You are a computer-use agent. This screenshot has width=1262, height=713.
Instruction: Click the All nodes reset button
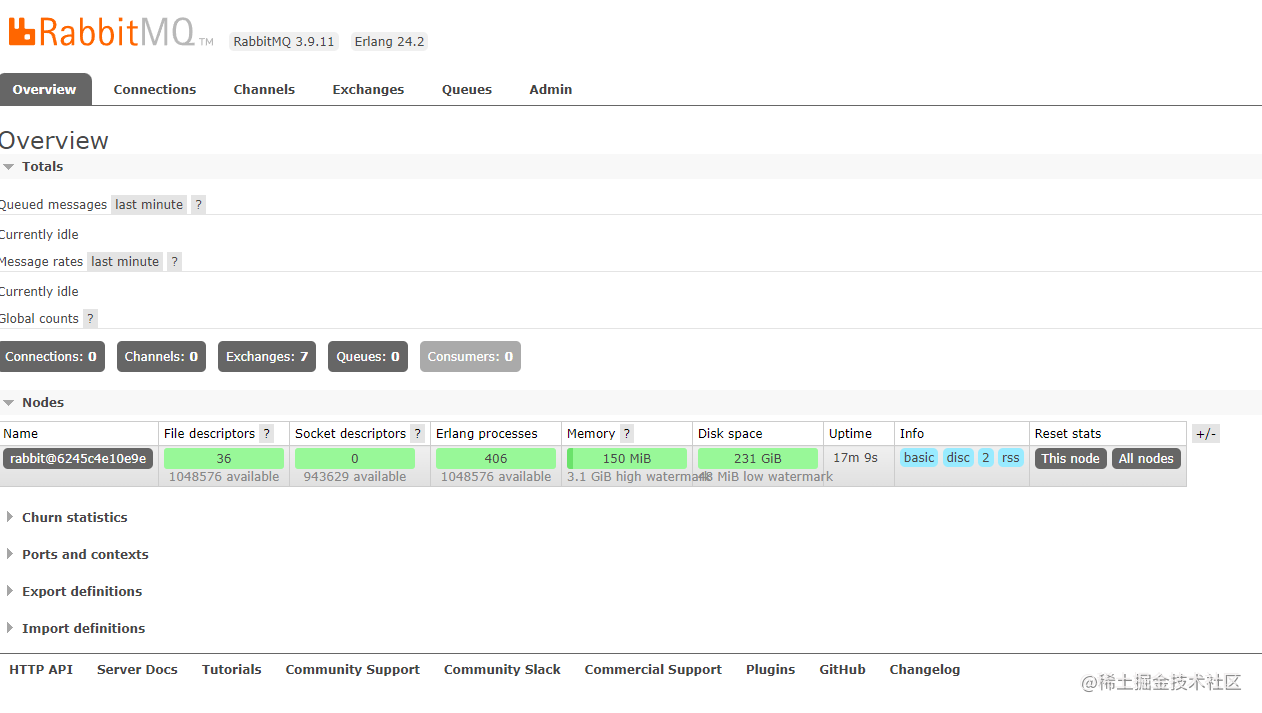(1145, 457)
